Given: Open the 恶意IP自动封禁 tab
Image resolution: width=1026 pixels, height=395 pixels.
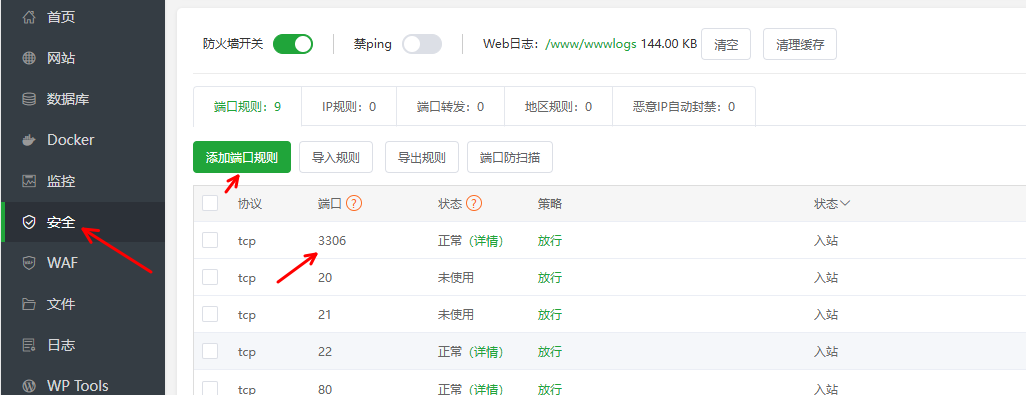Looking at the screenshot, I should (684, 106).
